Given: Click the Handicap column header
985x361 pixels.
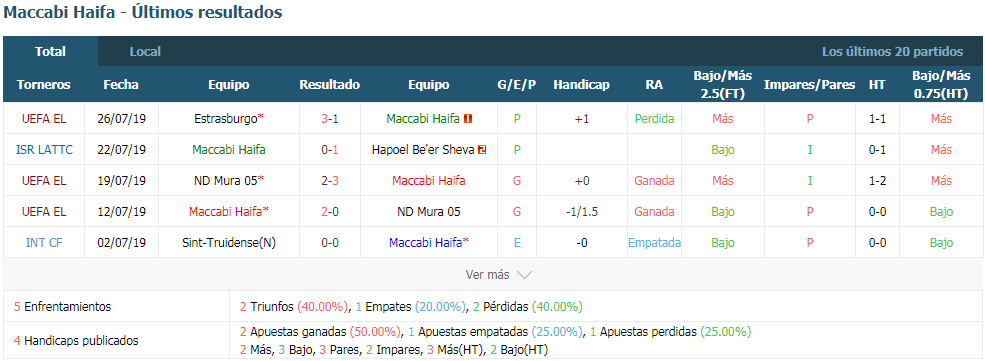Looking at the screenshot, I should [581, 85].
